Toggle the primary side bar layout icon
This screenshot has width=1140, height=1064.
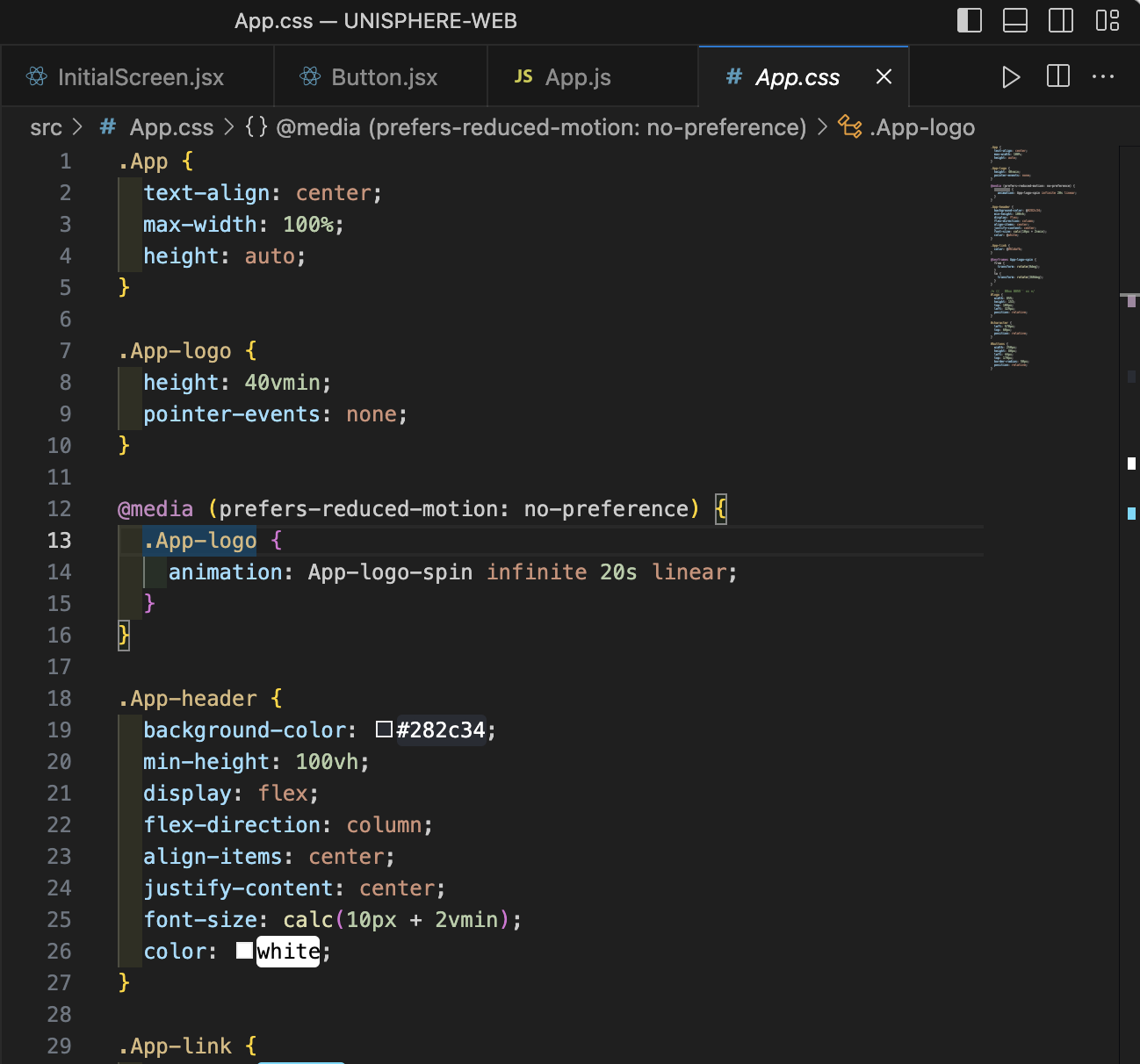[x=970, y=20]
